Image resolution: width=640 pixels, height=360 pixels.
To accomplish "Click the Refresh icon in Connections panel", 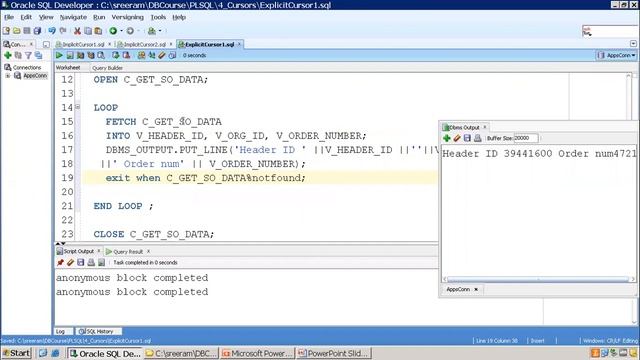I will point(18,55).
